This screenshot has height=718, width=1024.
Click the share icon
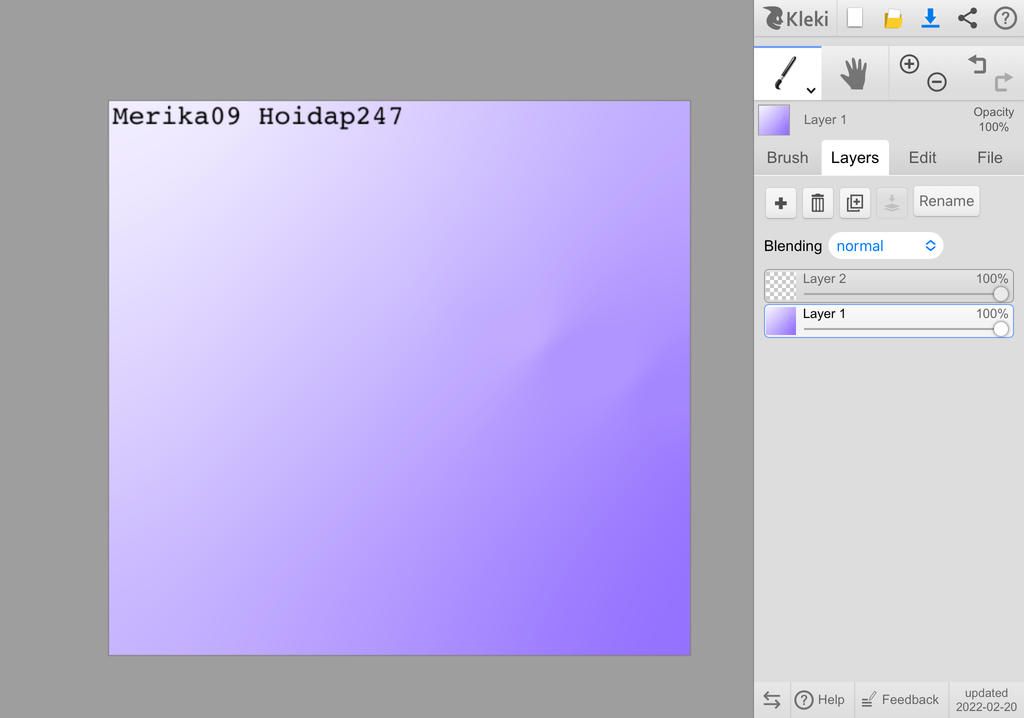pos(967,18)
